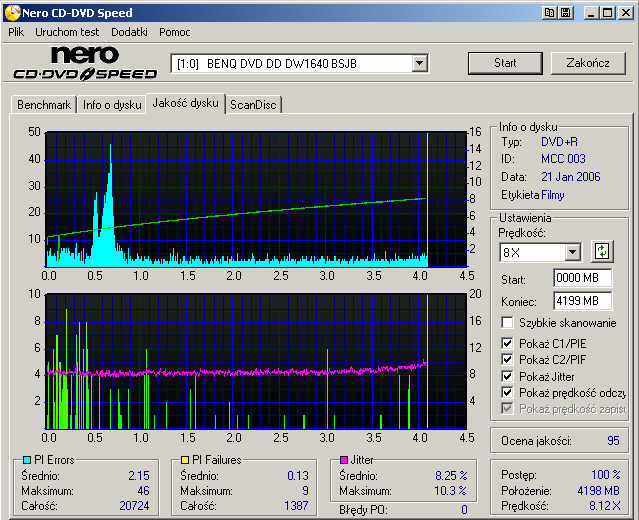The width and height of the screenshot is (639, 520).
Task: Open the 8X speed dropdown
Action: pos(572,252)
